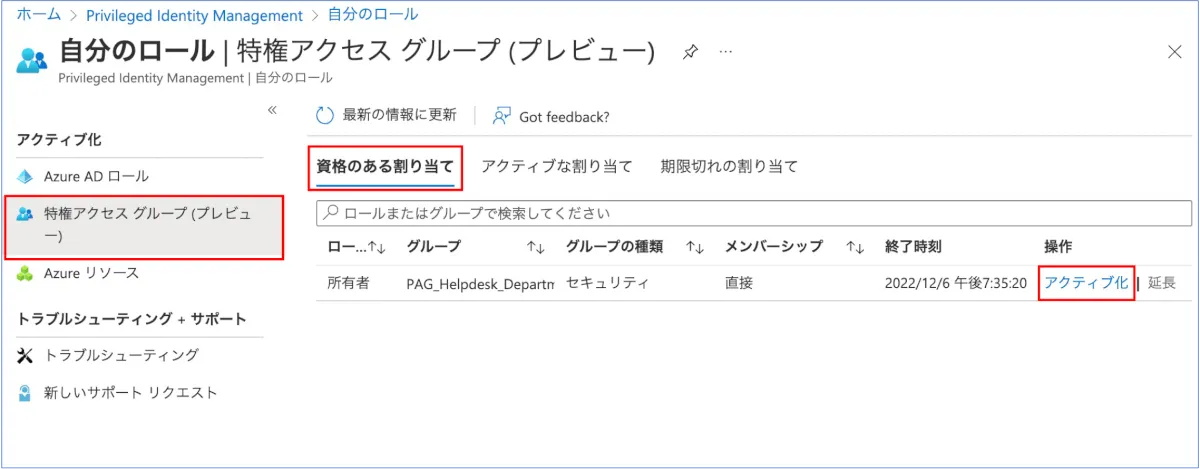
Task: Open the more options ellipsis in header
Action: [726, 51]
